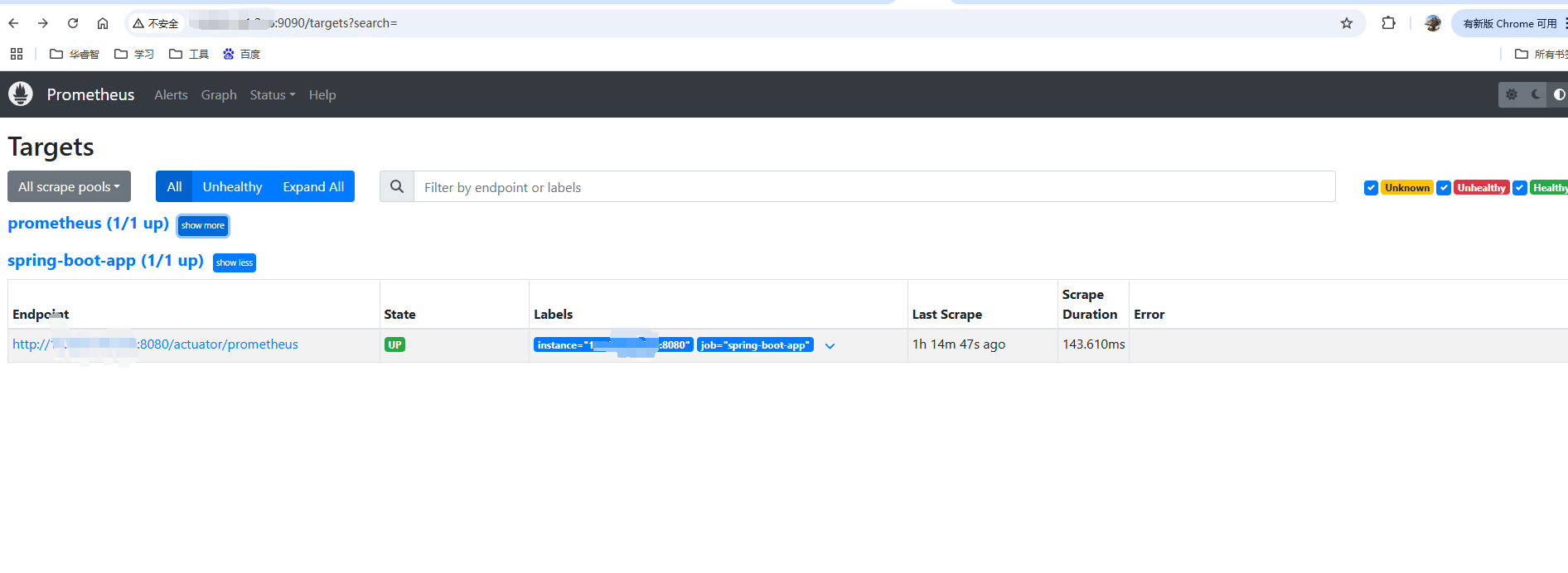Open the 所有书签 folder
Viewport: 1568px width, 573px height.
click(x=1541, y=54)
